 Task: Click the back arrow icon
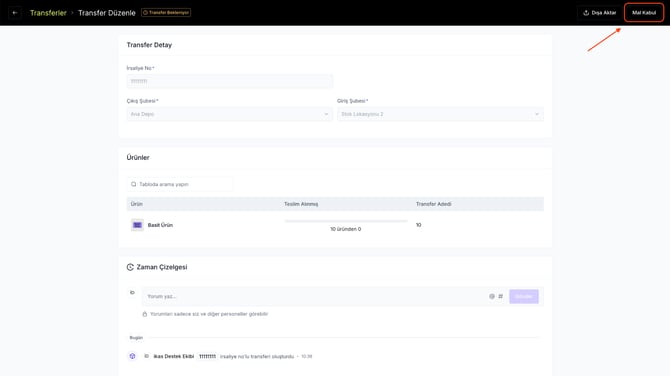pos(15,13)
